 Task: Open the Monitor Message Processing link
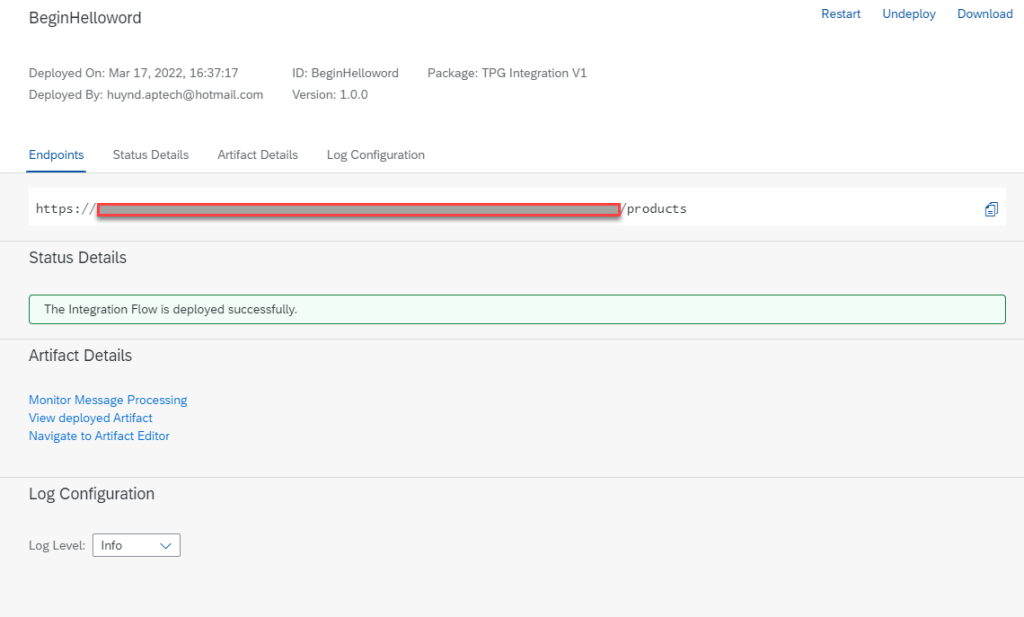pyautogui.click(x=108, y=400)
